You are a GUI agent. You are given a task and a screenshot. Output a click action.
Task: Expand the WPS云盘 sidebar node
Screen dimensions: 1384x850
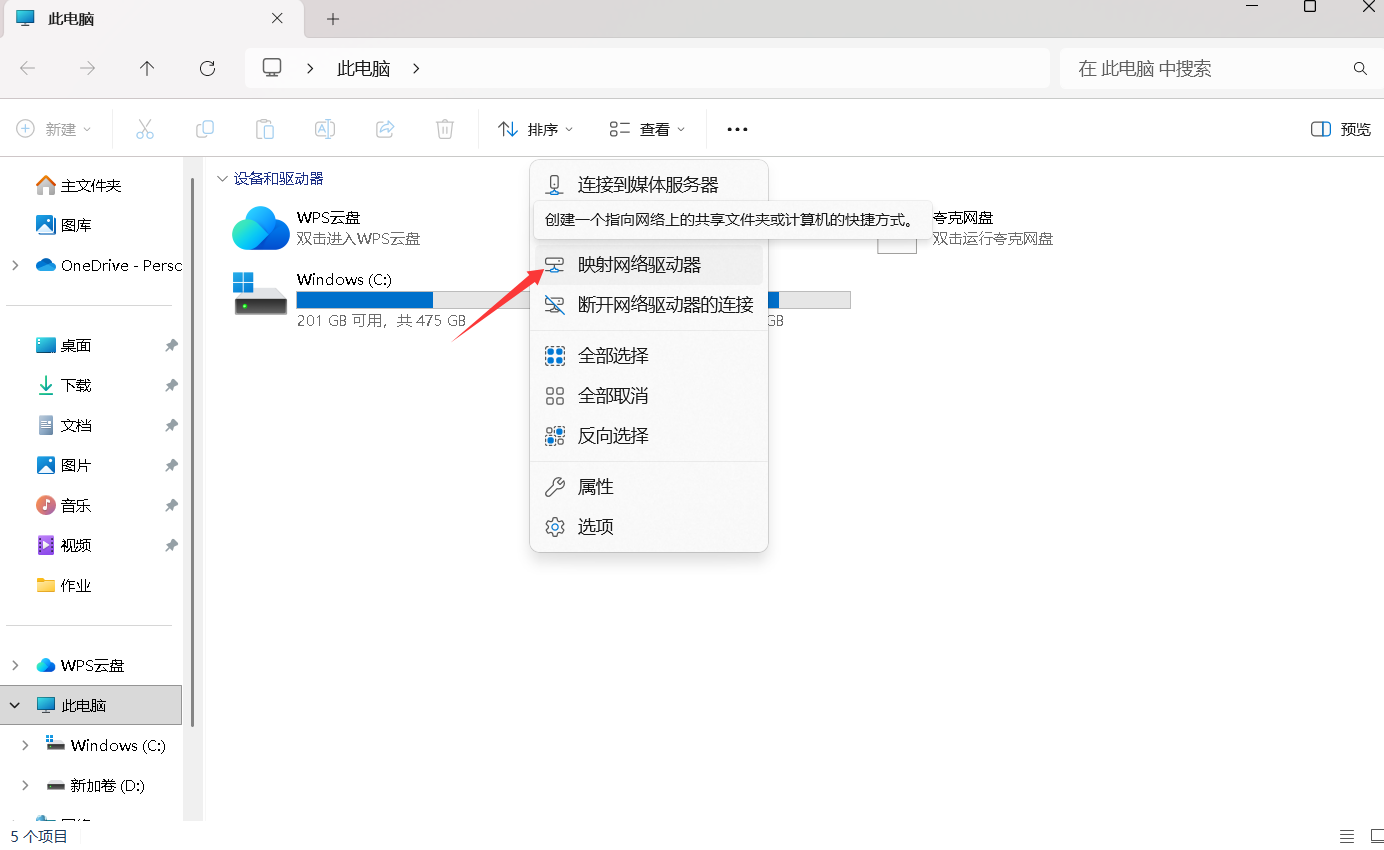coord(15,665)
